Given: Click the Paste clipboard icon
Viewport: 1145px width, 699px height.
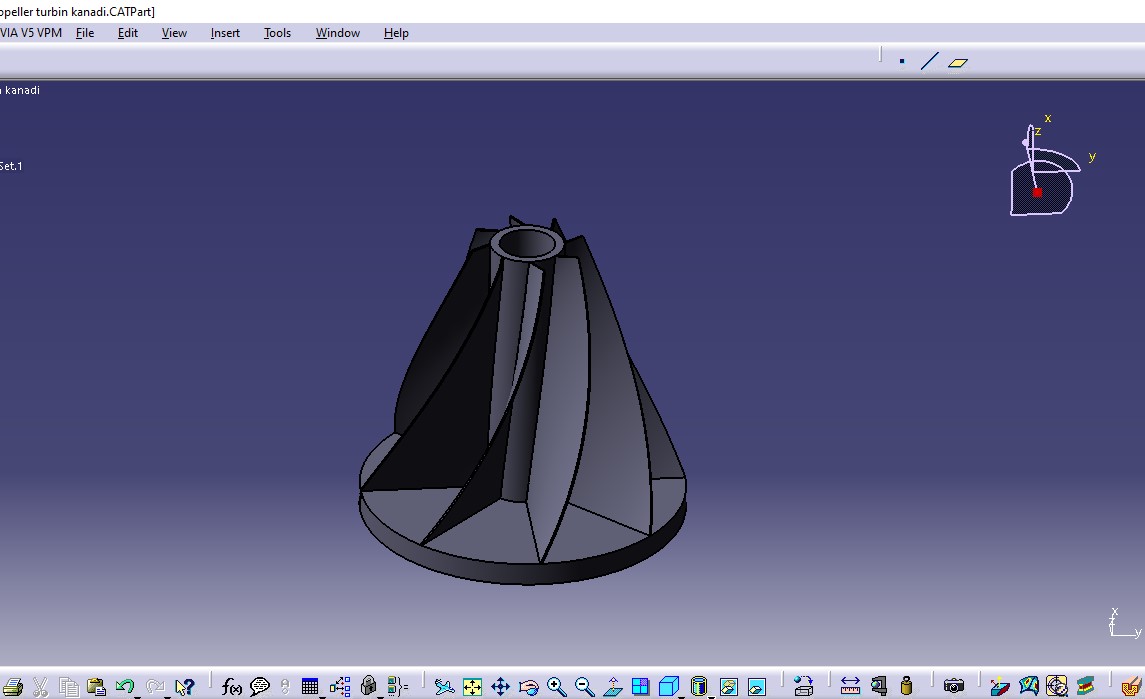Looking at the screenshot, I should coord(96,687).
